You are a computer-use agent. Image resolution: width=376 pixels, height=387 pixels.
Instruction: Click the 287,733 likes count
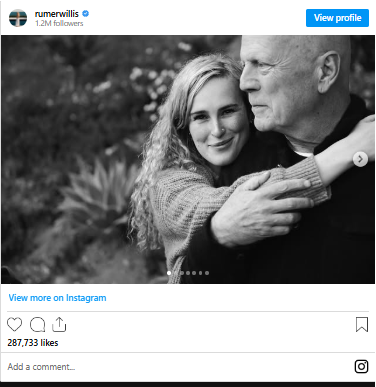33,343
